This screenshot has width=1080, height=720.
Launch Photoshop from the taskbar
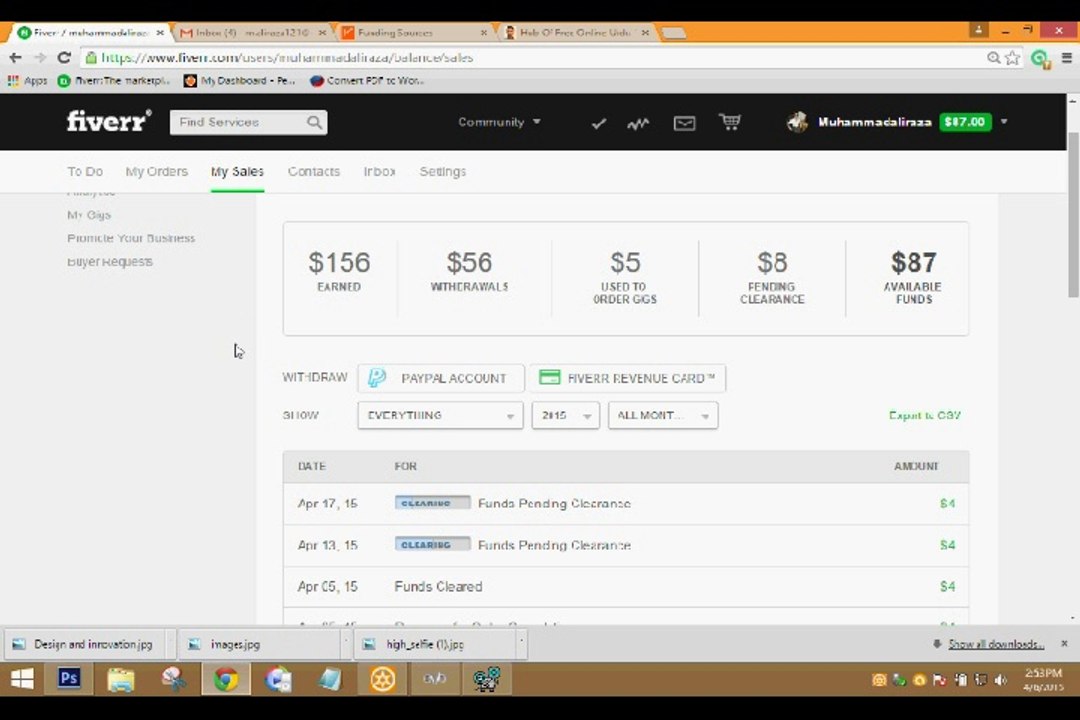point(69,679)
